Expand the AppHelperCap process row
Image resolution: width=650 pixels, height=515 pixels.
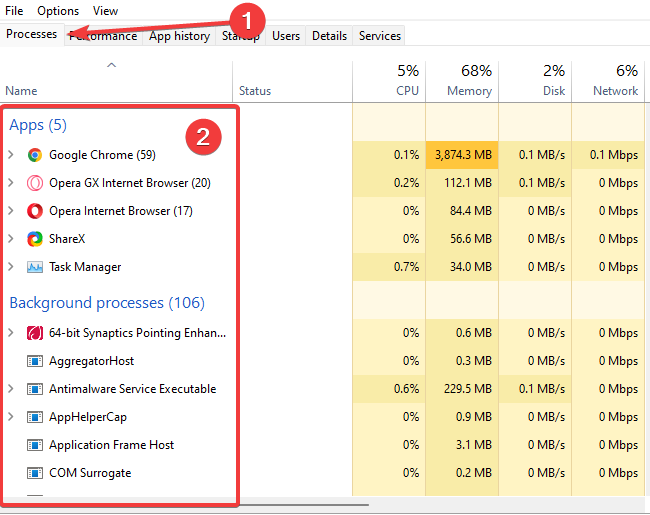point(11,417)
